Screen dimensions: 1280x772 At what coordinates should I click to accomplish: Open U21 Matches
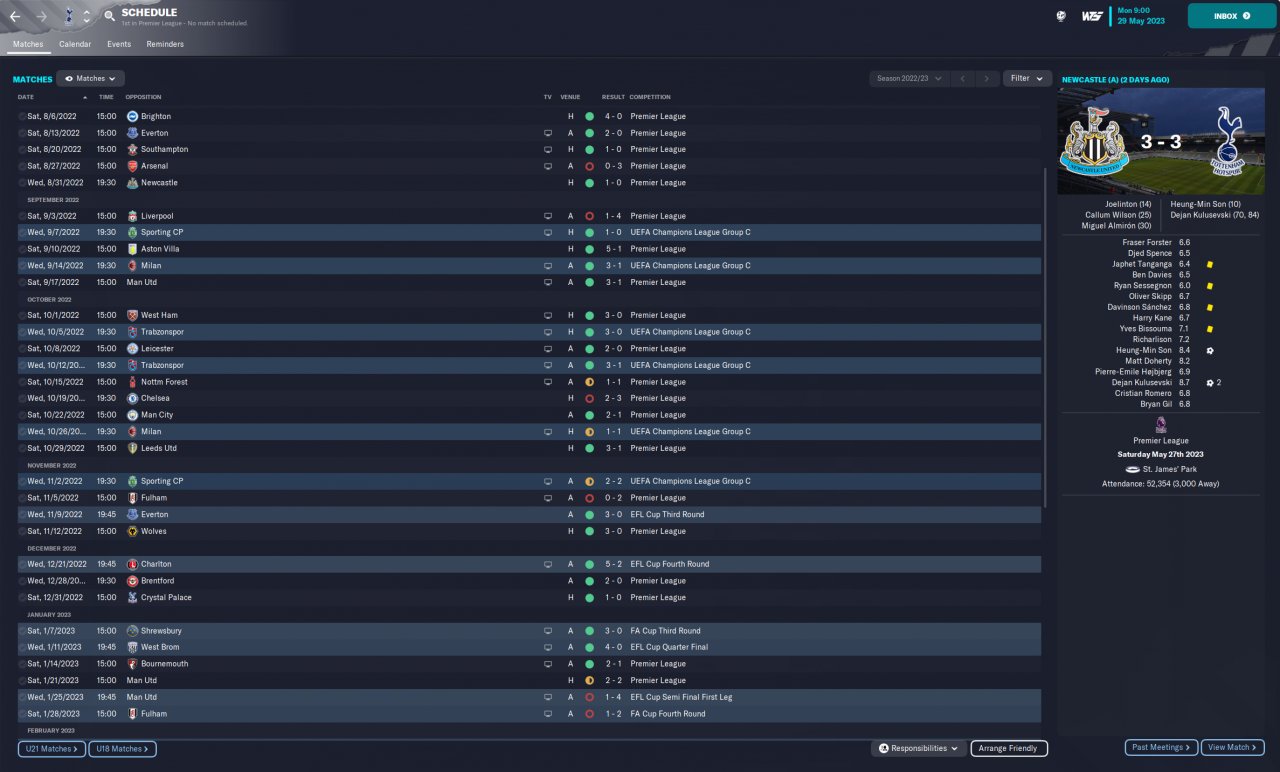[52, 748]
